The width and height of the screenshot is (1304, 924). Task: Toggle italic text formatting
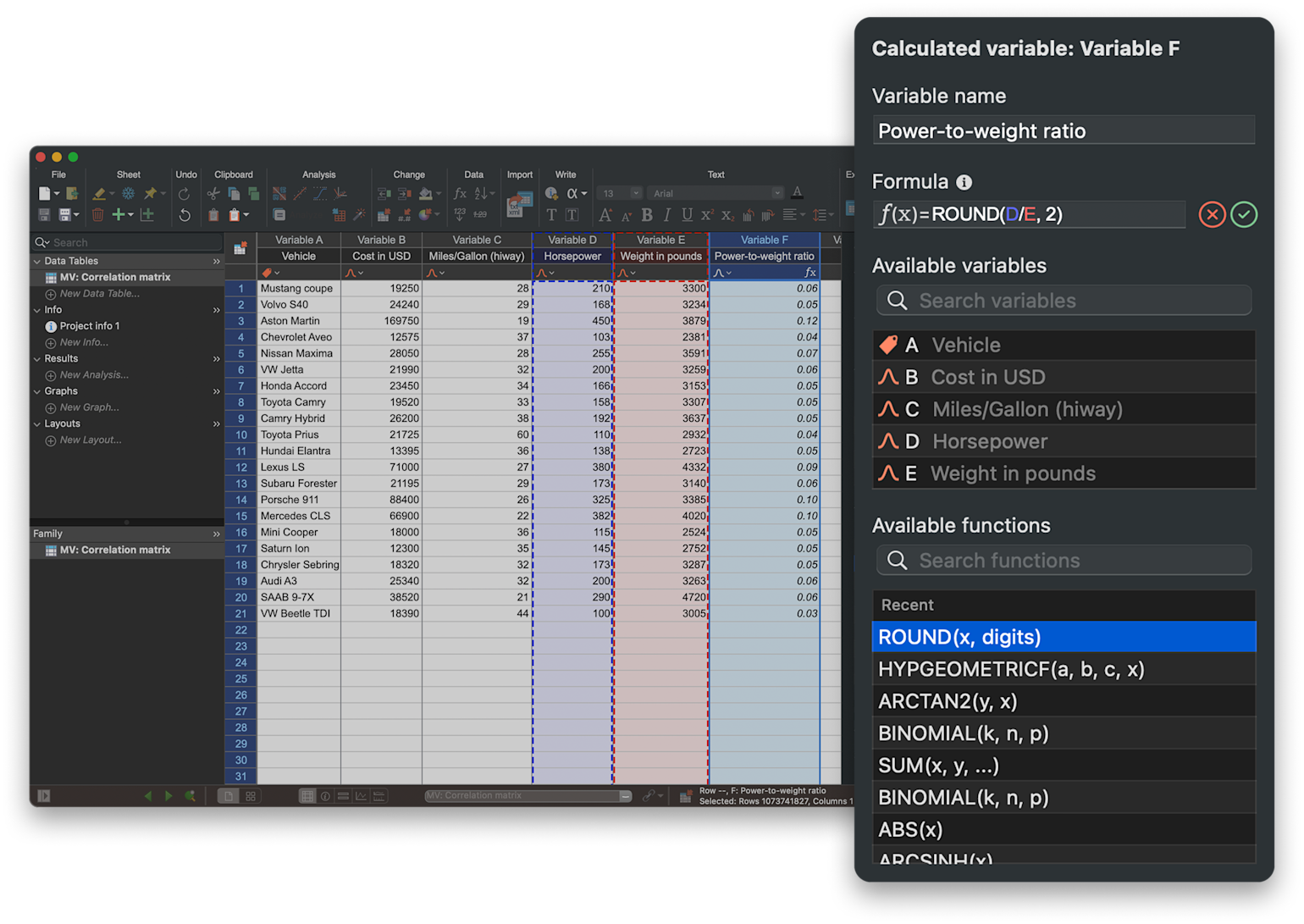tap(666, 215)
